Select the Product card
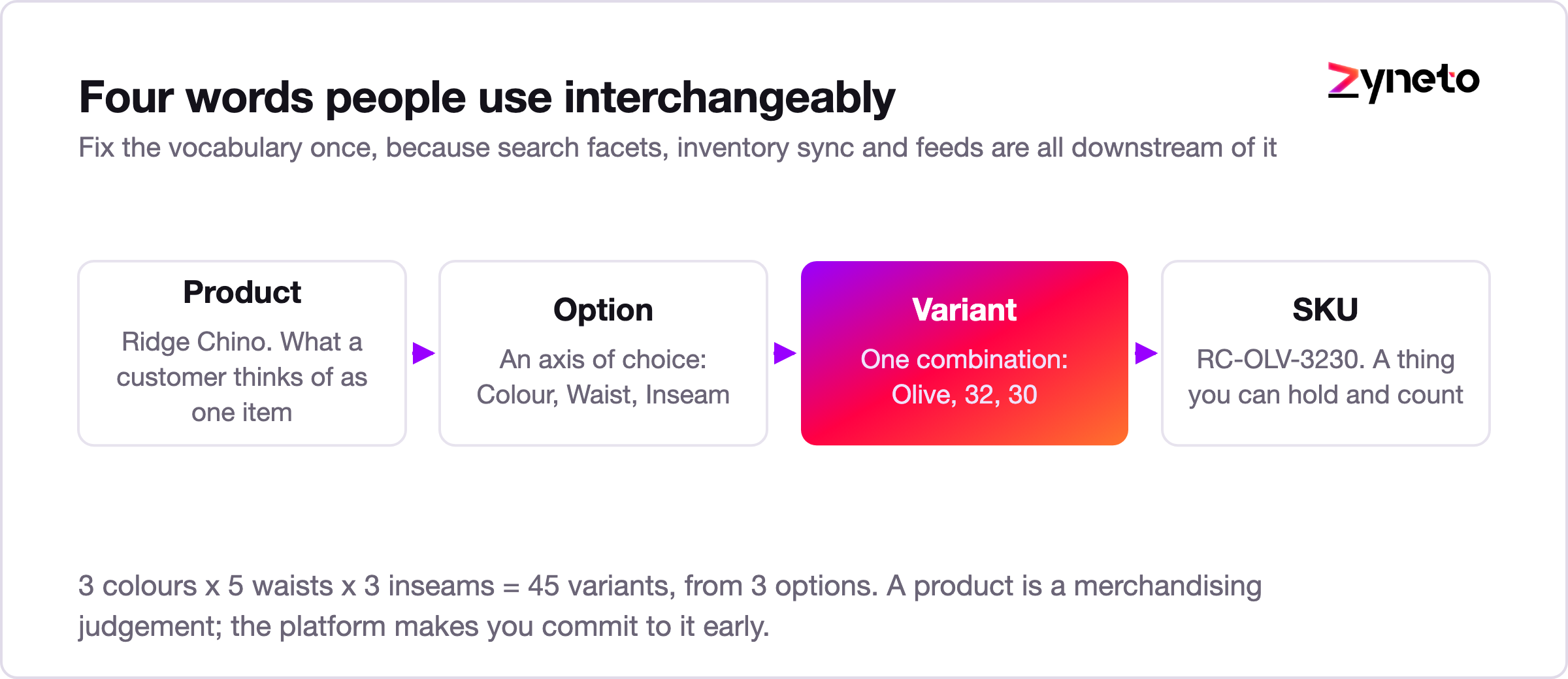Viewport: 1568px width, 679px height. click(x=242, y=353)
